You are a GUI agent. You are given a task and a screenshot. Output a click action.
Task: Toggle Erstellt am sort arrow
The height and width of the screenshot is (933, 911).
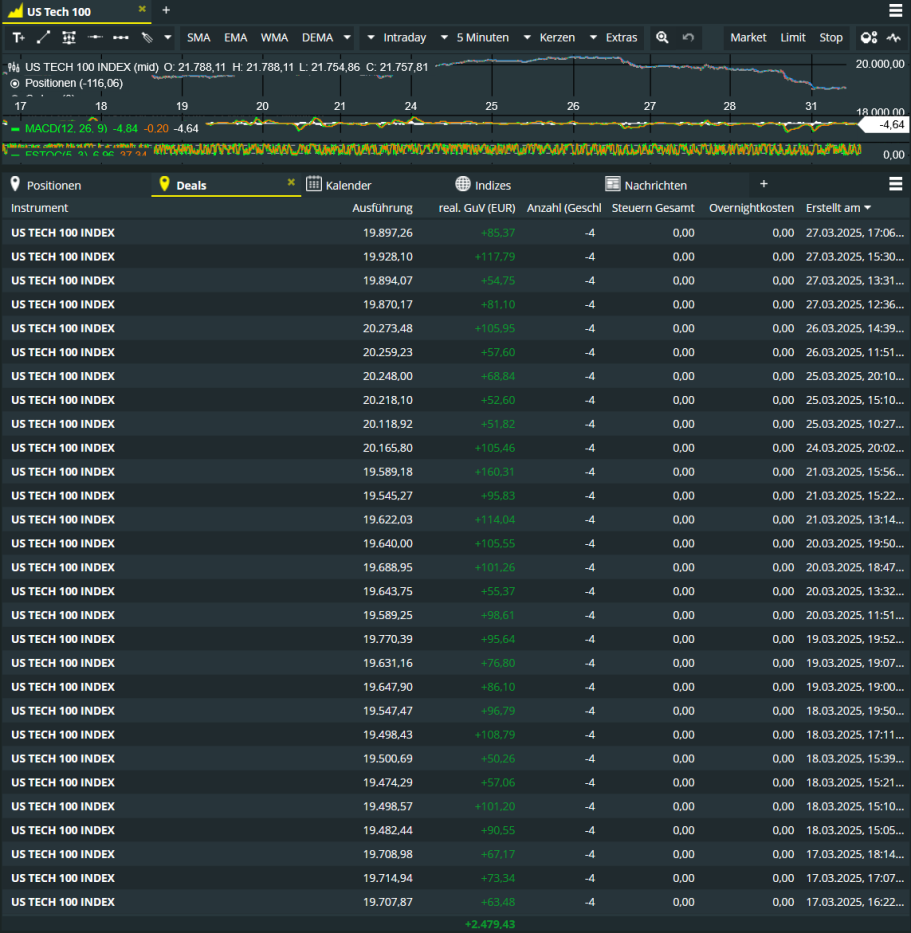tap(868, 208)
